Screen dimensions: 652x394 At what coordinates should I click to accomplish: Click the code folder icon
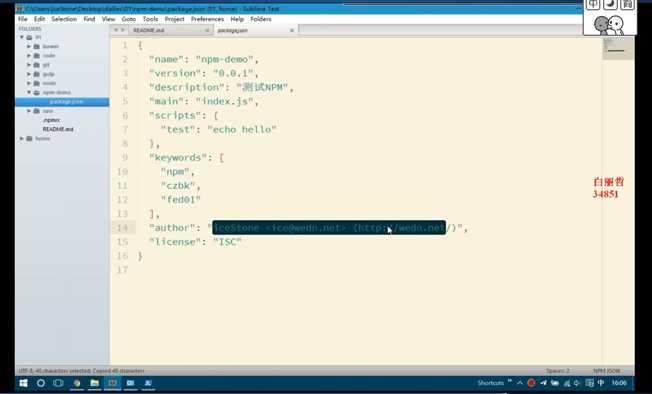[37, 56]
